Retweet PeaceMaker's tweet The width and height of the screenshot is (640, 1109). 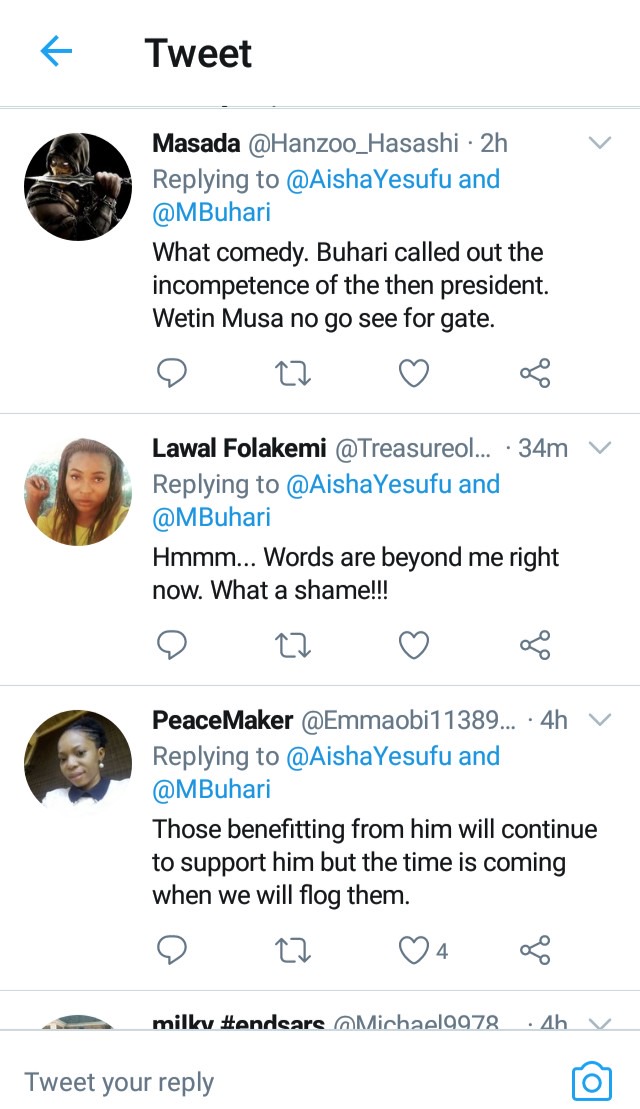coord(292,951)
